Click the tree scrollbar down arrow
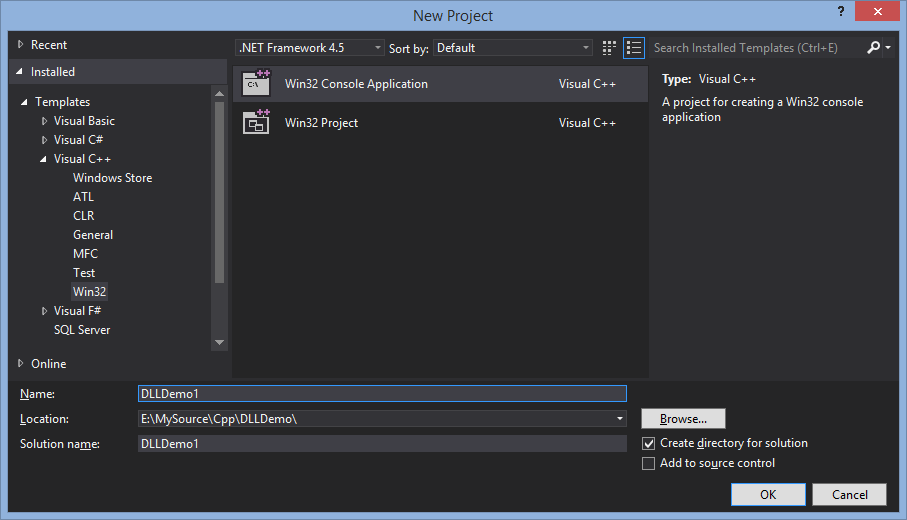The image size is (907, 520). pyautogui.click(x=219, y=342)
